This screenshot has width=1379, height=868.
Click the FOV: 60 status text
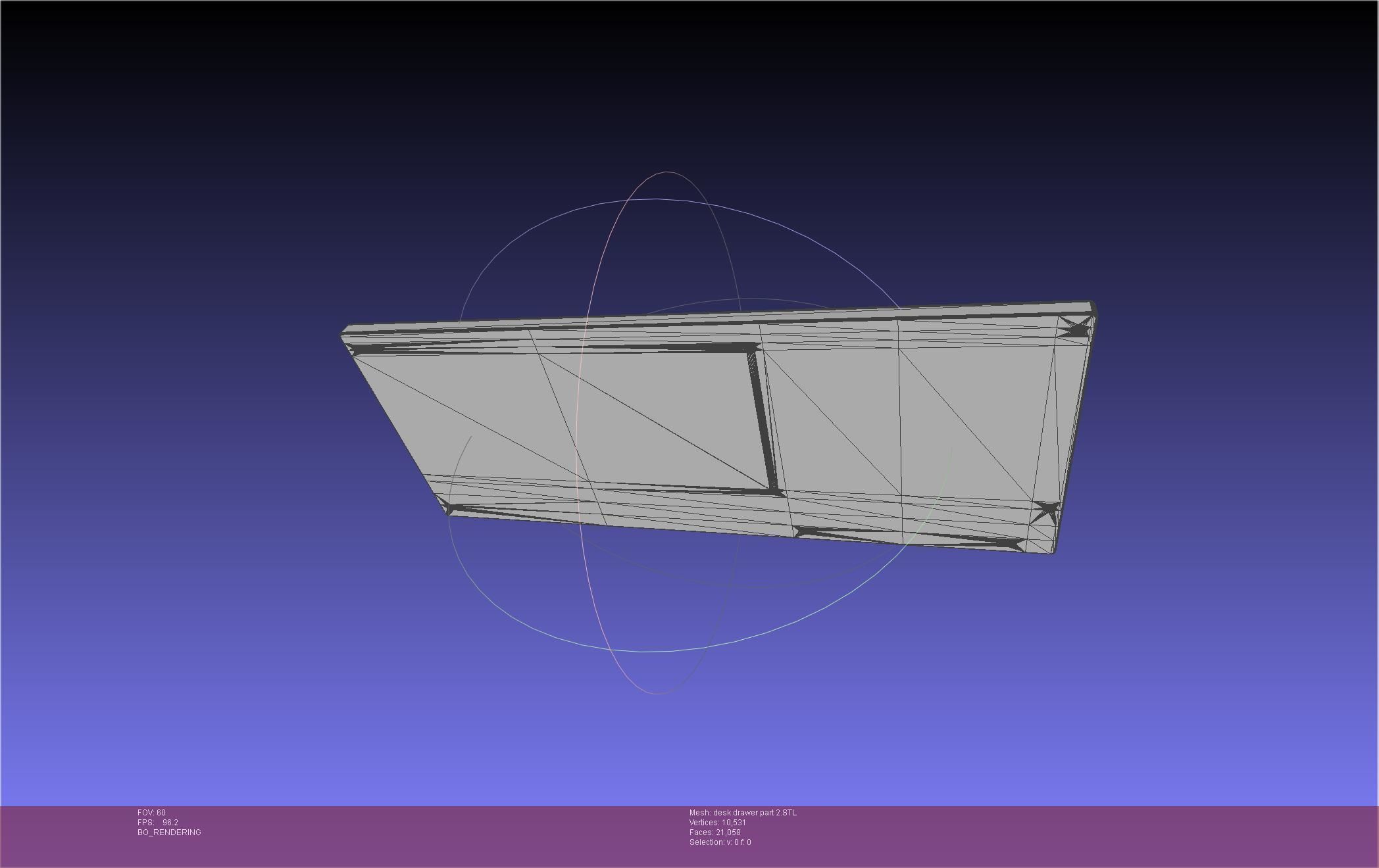(151, 813)
